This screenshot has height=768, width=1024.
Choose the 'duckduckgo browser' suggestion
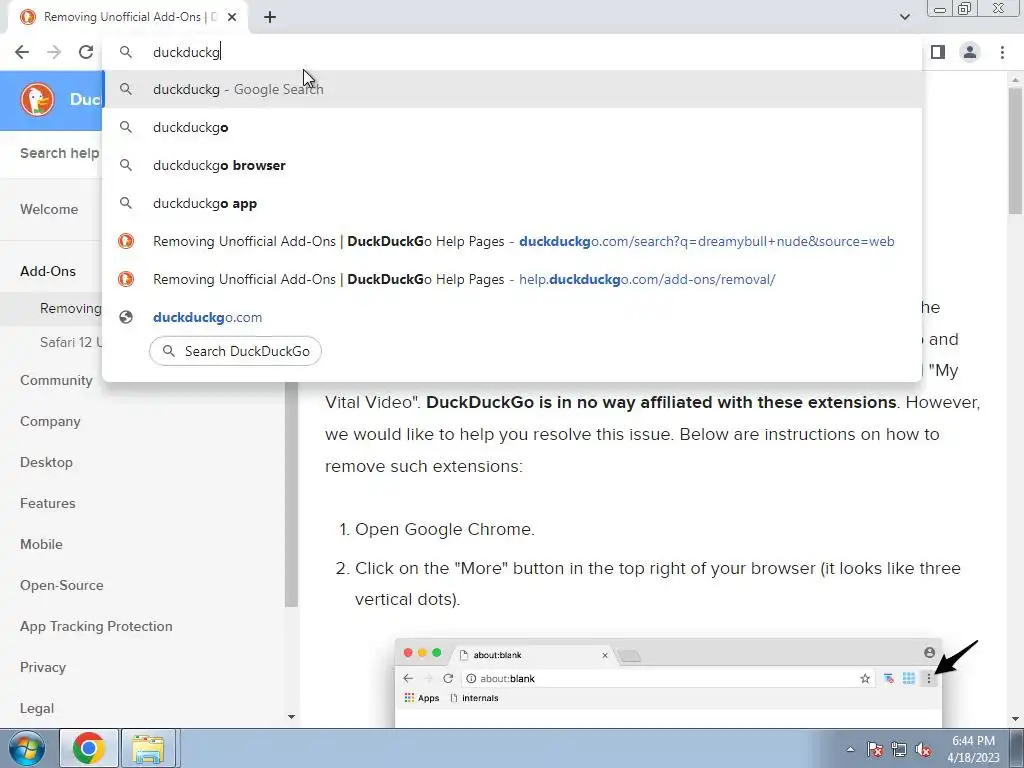[512, 165]
